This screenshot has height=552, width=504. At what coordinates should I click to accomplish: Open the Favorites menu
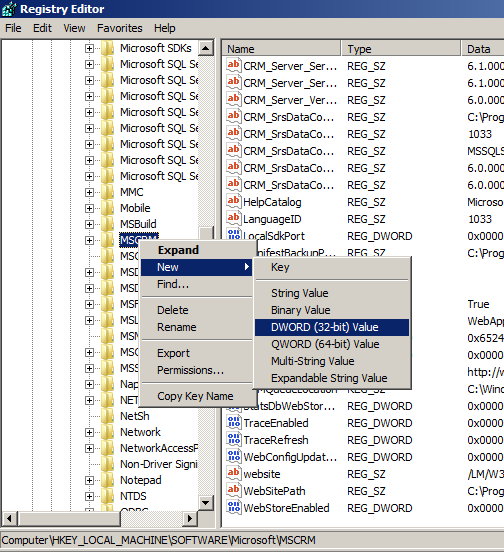(120, 28)
